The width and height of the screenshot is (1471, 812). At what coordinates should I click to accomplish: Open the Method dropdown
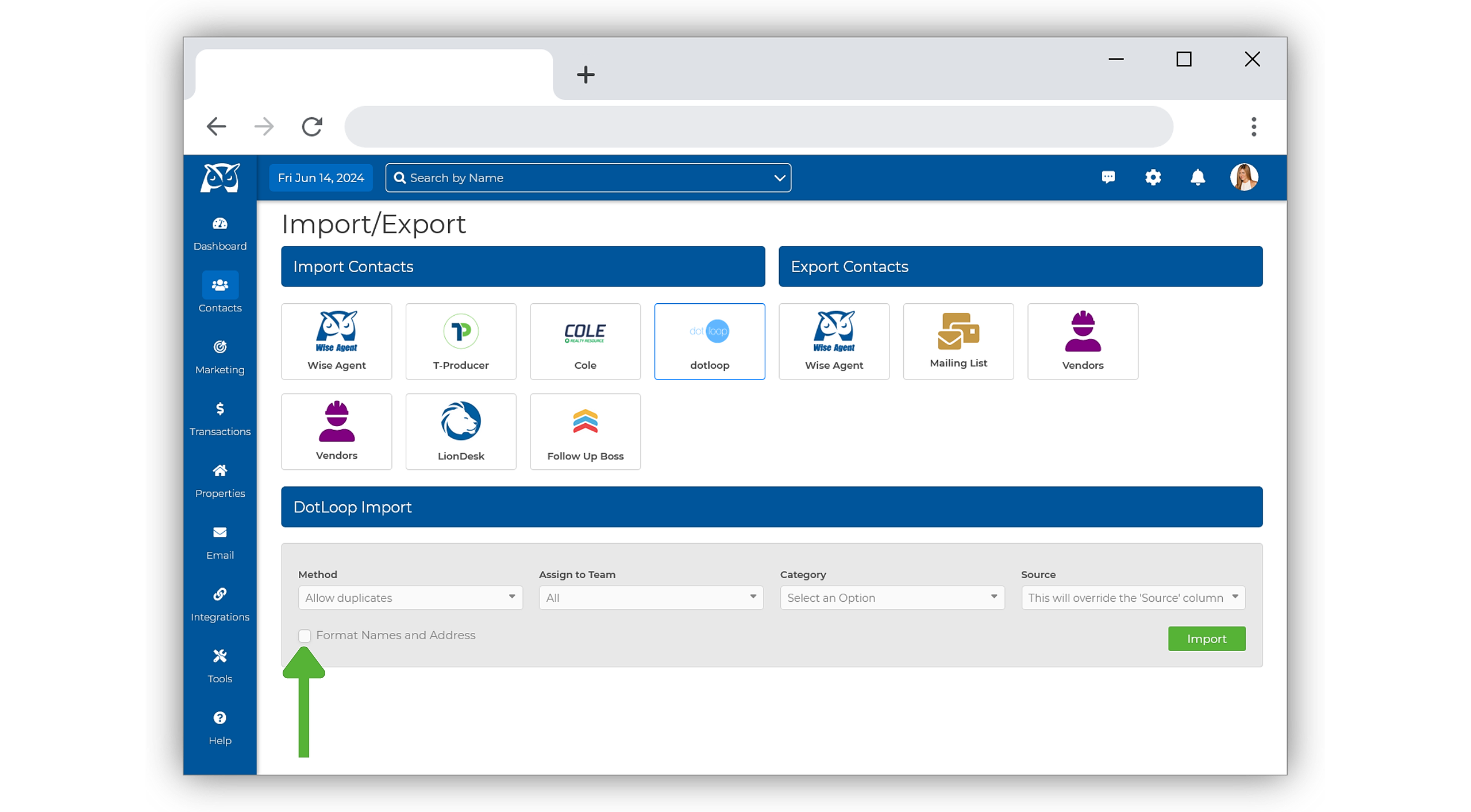tap(410, 597)
